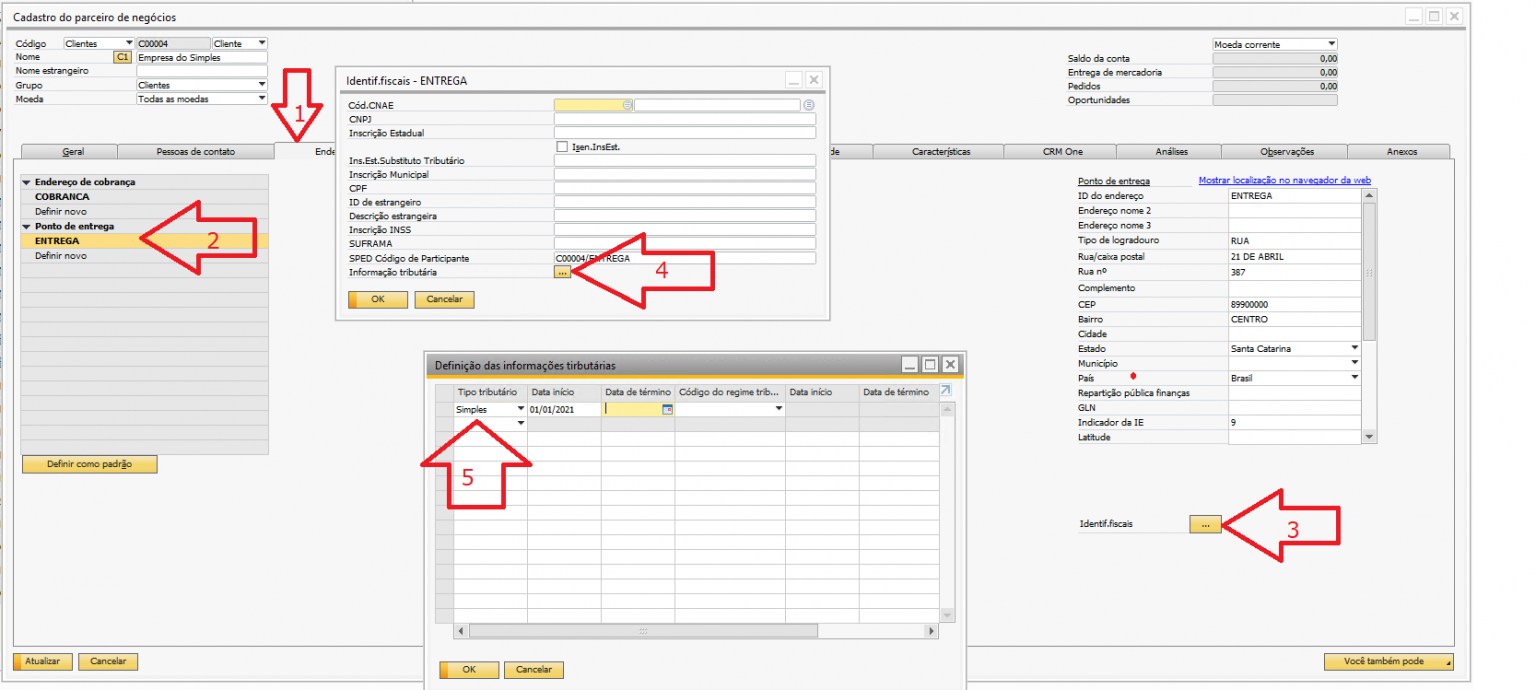Open the Estado Santa Catarina dropdown
This screenshot has width=1536, height=690.
[x=1355, y=349]
